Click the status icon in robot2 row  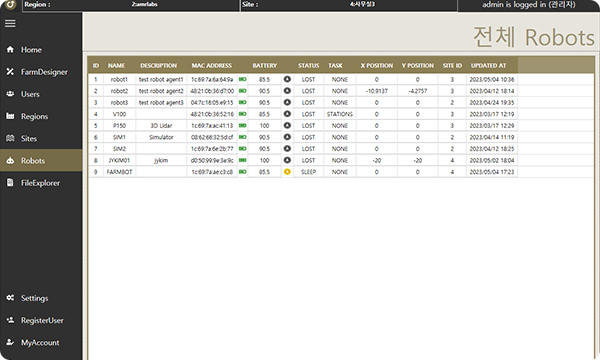tap(287, 91)
